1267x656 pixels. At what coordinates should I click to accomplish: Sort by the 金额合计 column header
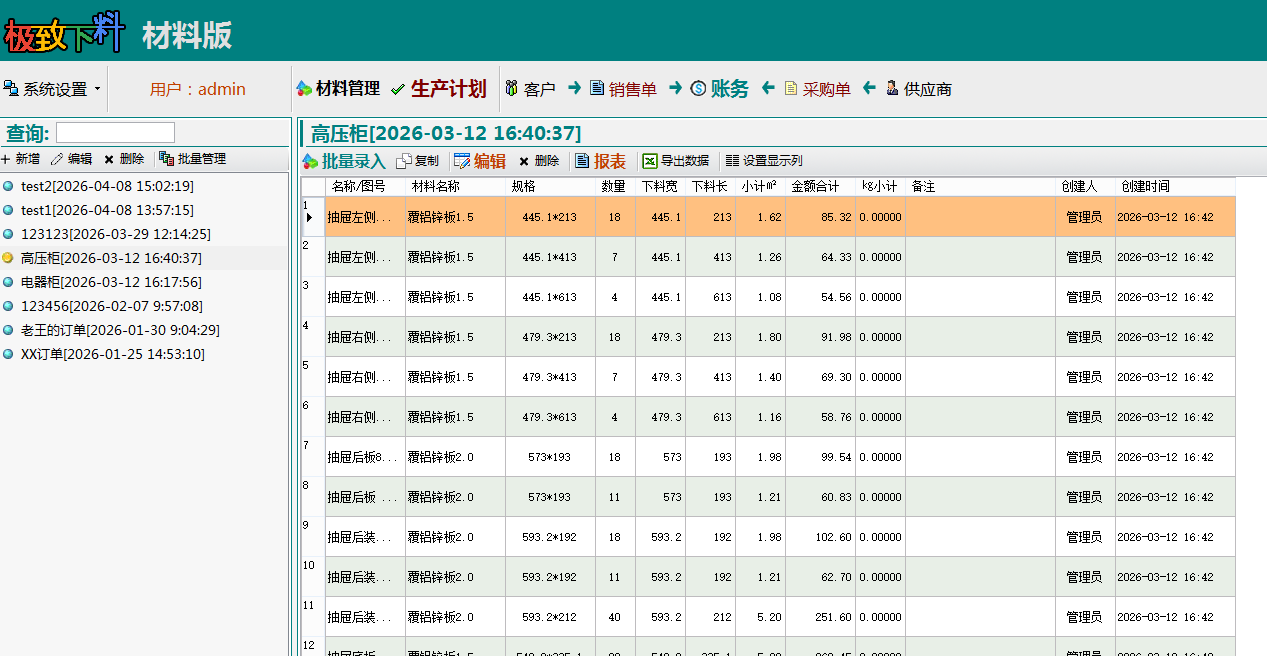click(x=814, y=186)
